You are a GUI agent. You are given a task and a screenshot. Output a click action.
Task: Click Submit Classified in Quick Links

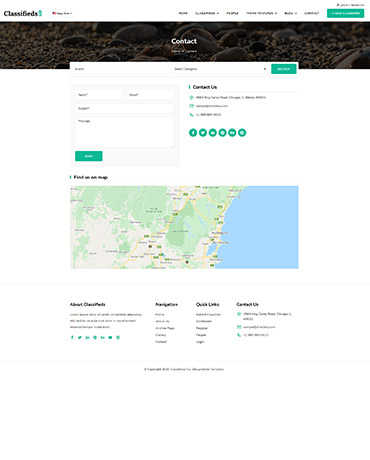[208, 315]
